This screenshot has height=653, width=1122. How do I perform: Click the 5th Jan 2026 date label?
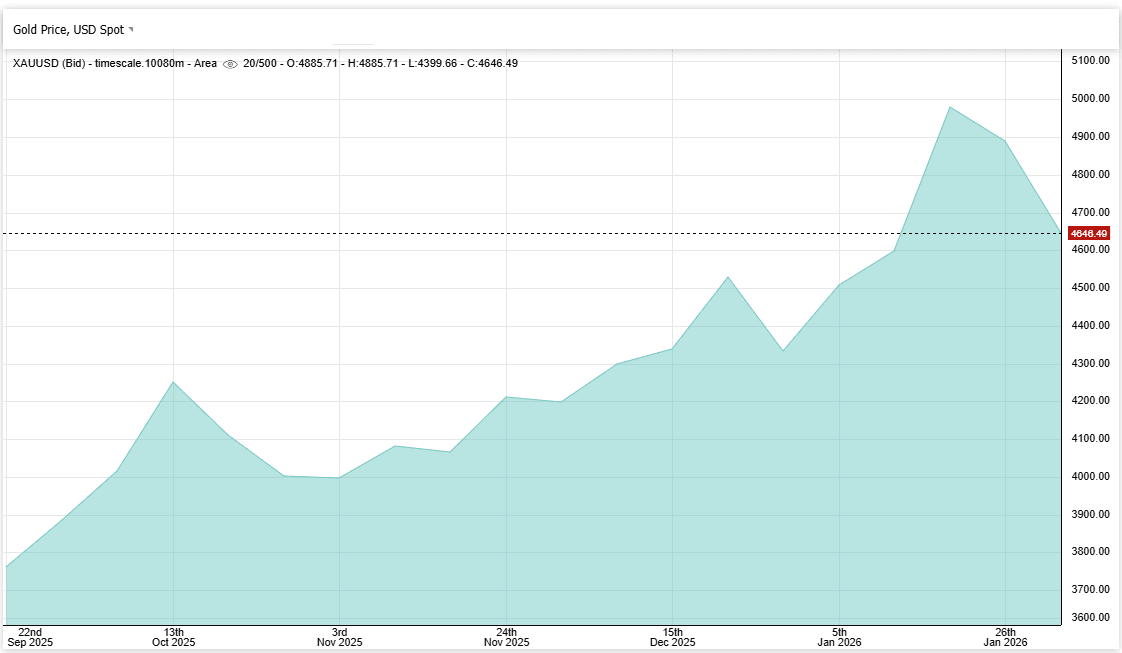pos(839,637)
